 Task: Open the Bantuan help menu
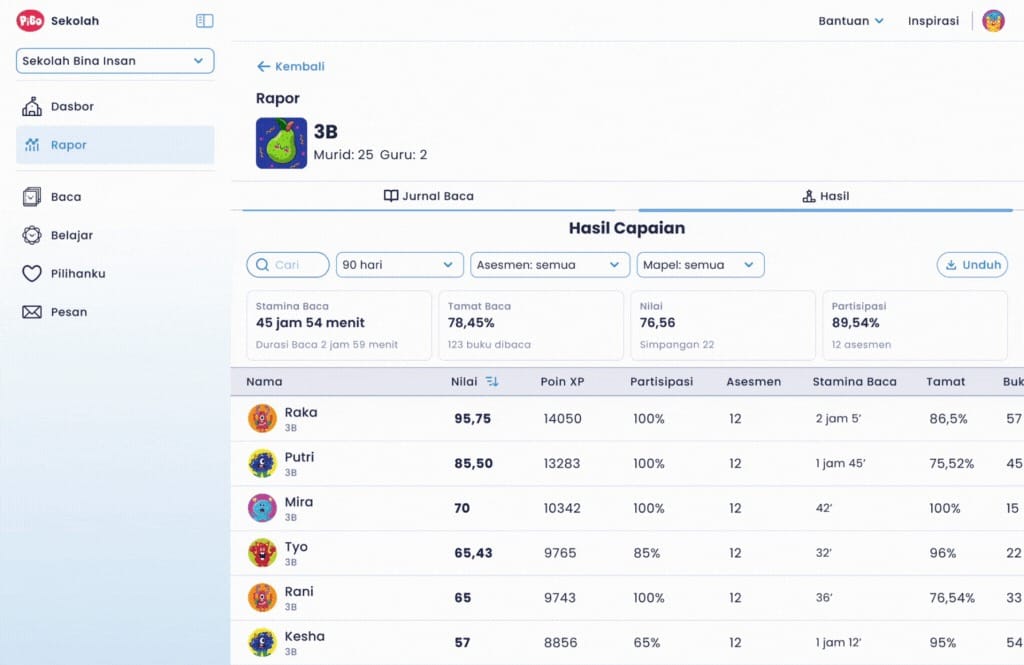[x=851, y=21]
